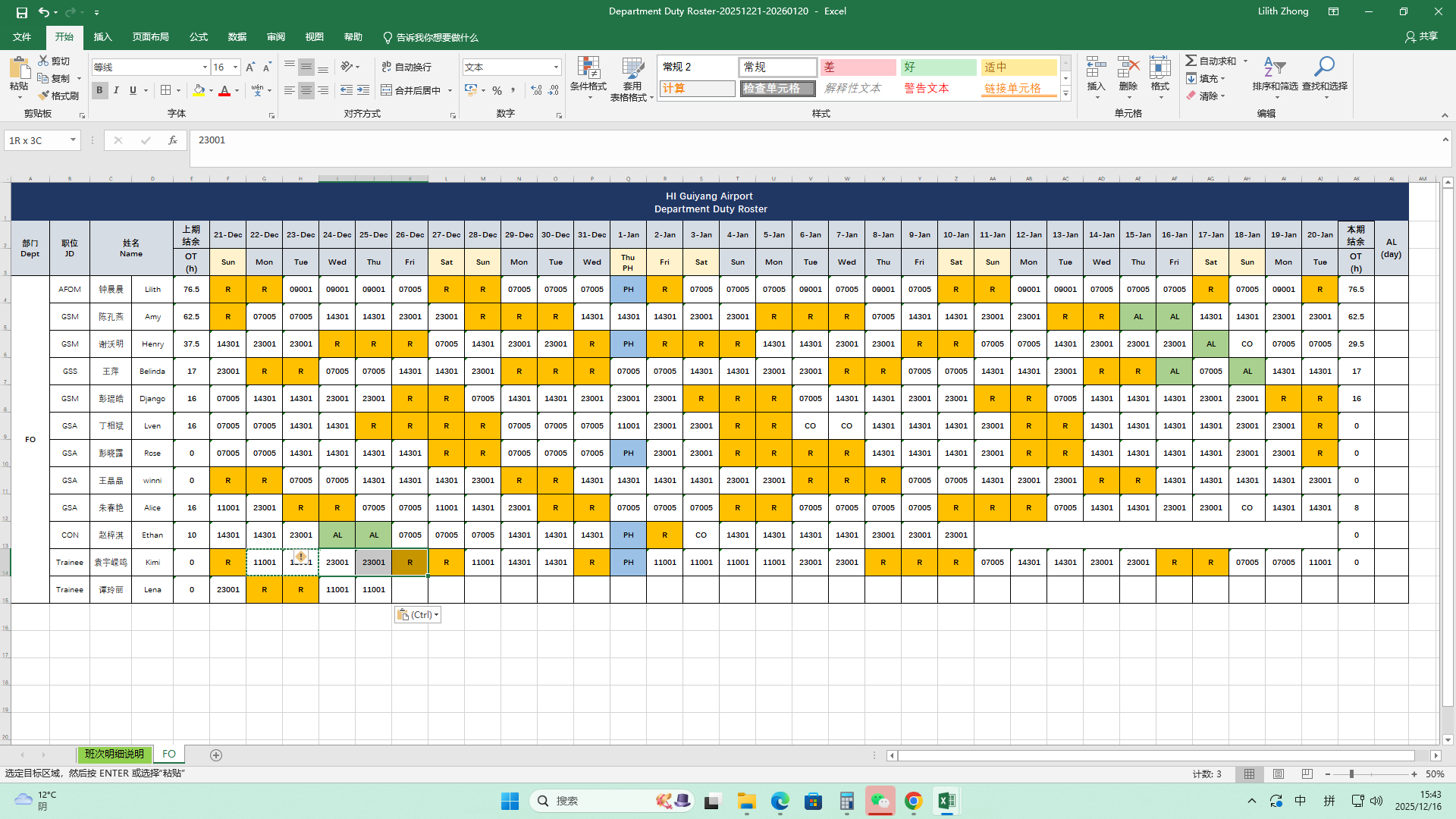1456x819 pixels.
Task: Switch to 班次明细说明 sheet tab
Action: coord(114,755)
